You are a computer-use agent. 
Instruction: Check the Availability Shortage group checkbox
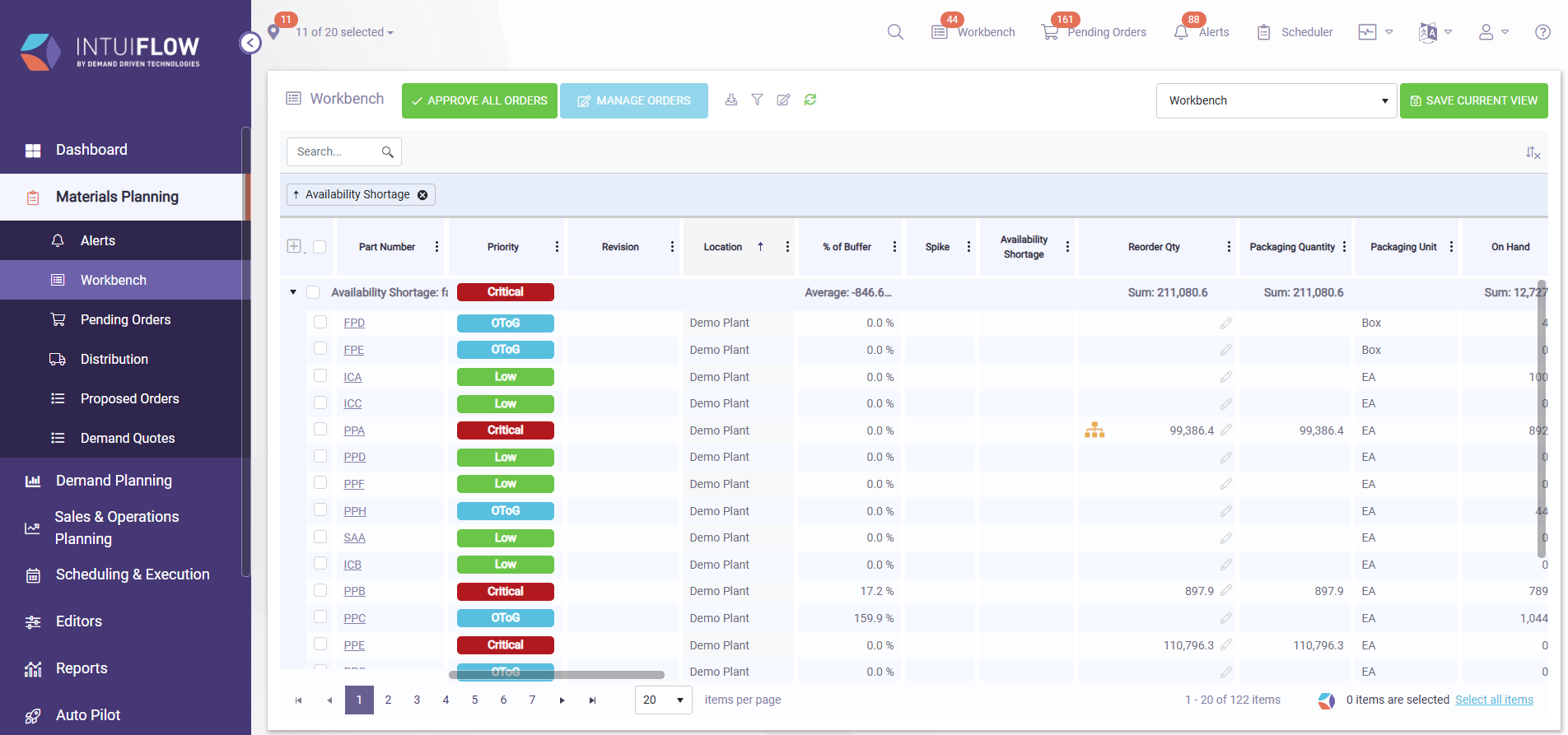tap(313, 292)
